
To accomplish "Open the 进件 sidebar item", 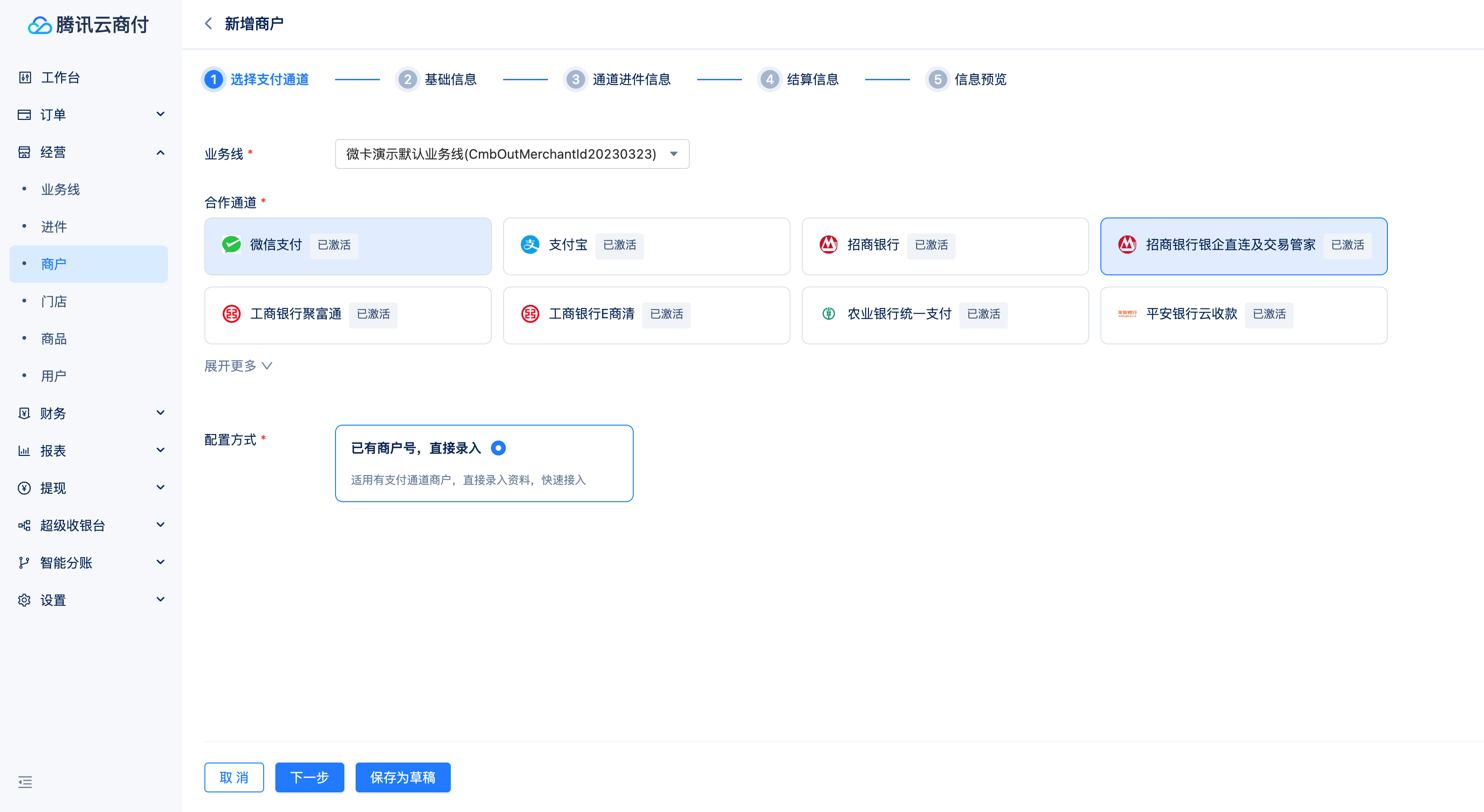I will point(89,227).
